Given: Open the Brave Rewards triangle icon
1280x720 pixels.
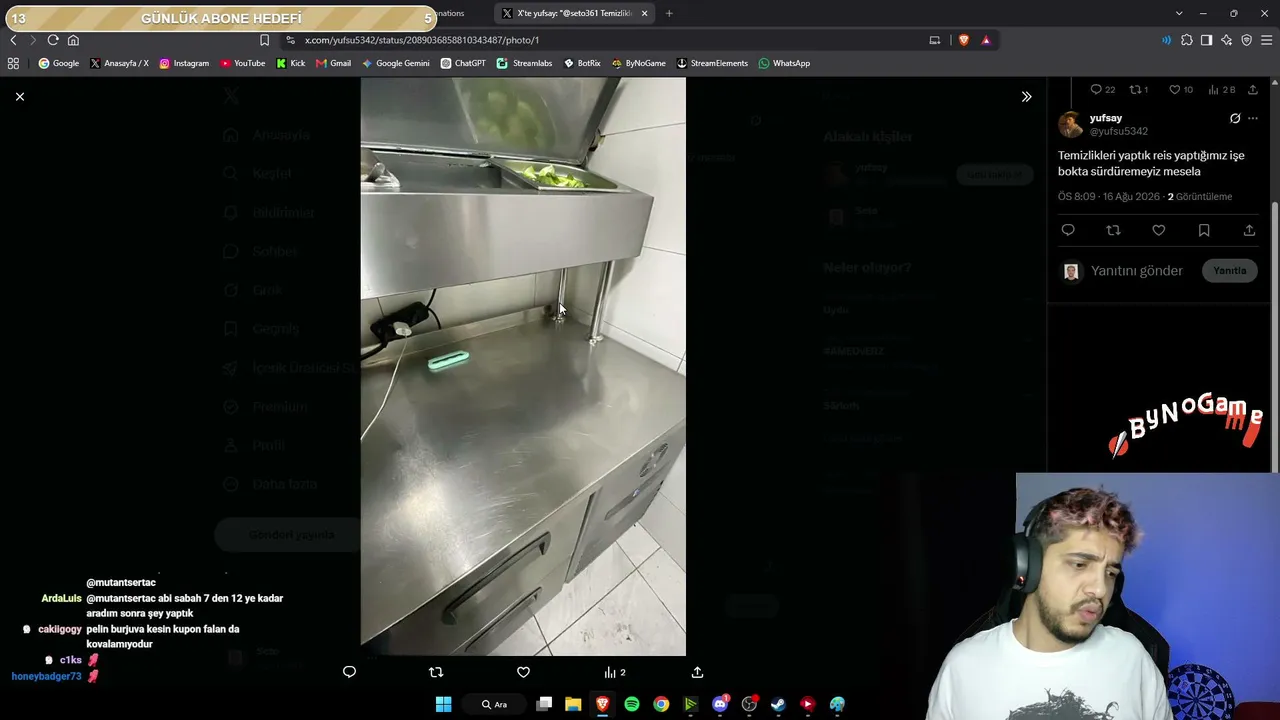Looking at the screenshot, I should tap(986, 40).
